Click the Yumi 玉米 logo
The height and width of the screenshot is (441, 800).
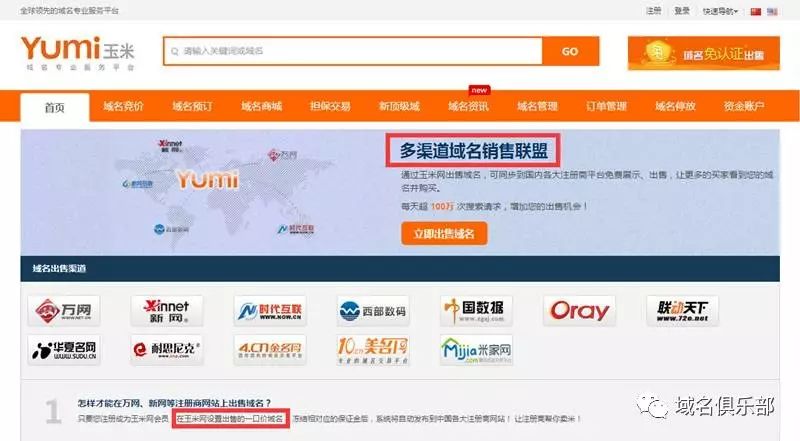point(78,53)
